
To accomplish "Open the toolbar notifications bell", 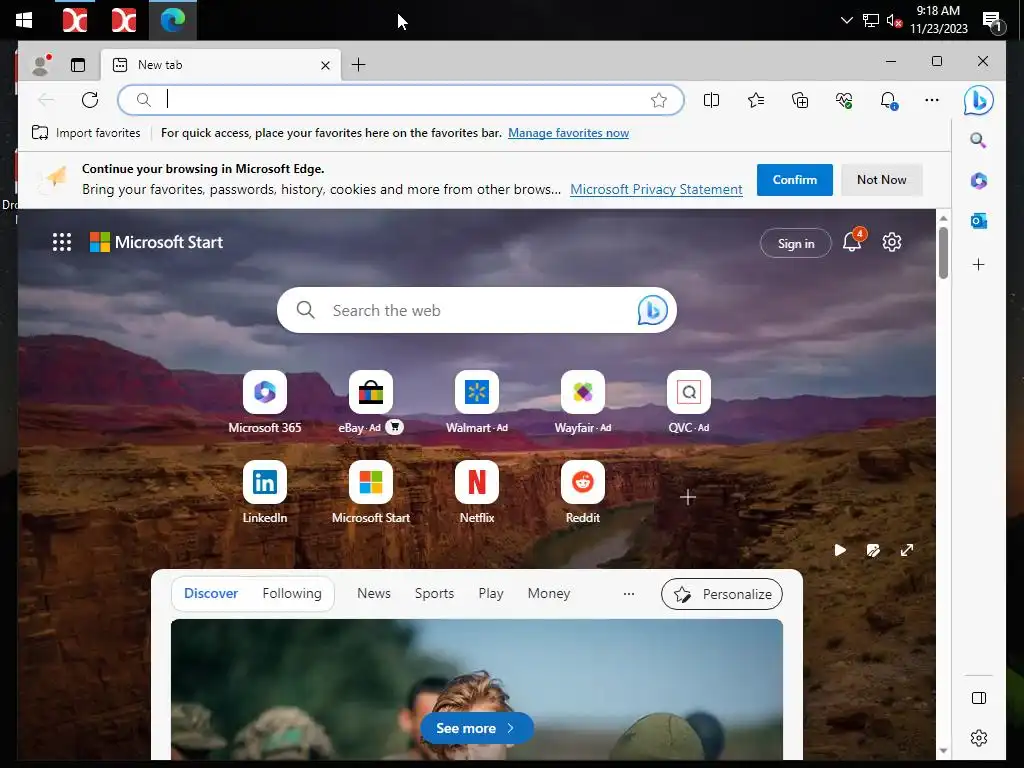I will click(888, 101).
